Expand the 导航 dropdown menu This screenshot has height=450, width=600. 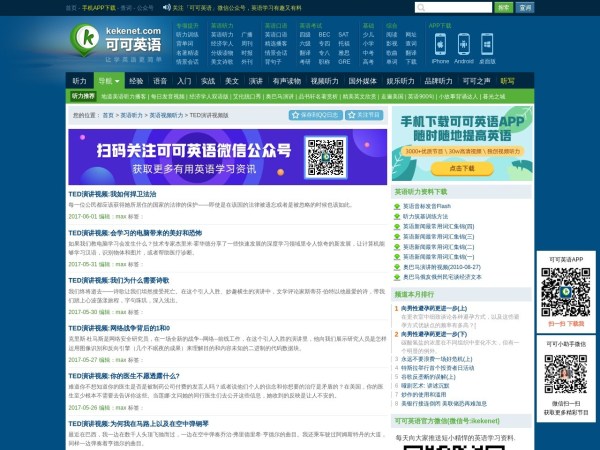pyautogui.click(x=109, y=80)
